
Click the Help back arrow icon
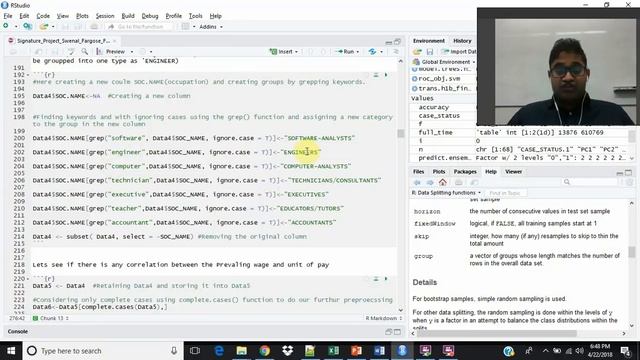pyautogui.click(x=417, y=182)
